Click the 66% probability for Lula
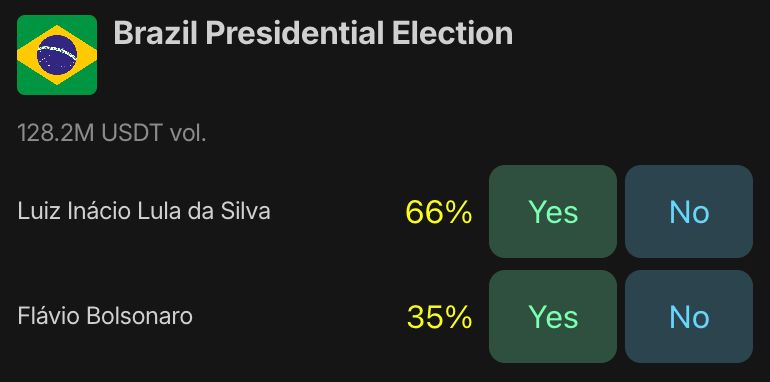Viewport: 770px width, 382px height. click(x=439, y=212)
